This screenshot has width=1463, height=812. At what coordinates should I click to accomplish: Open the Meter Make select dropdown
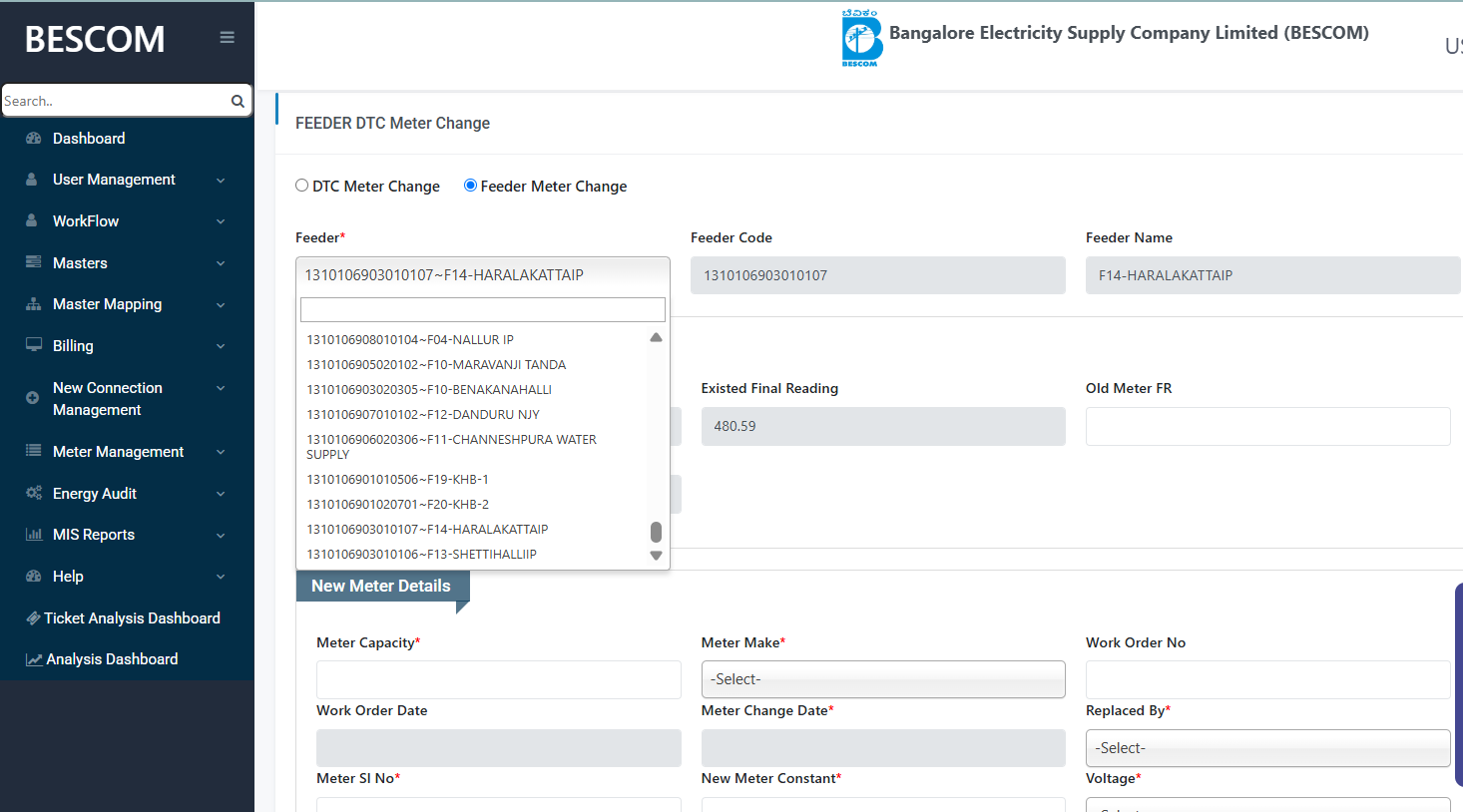point(883,679)
